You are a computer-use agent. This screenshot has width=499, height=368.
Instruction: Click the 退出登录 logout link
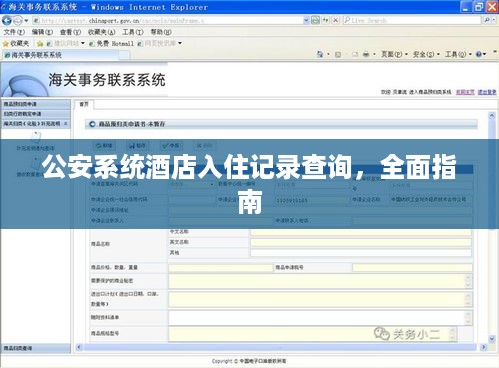487,92
